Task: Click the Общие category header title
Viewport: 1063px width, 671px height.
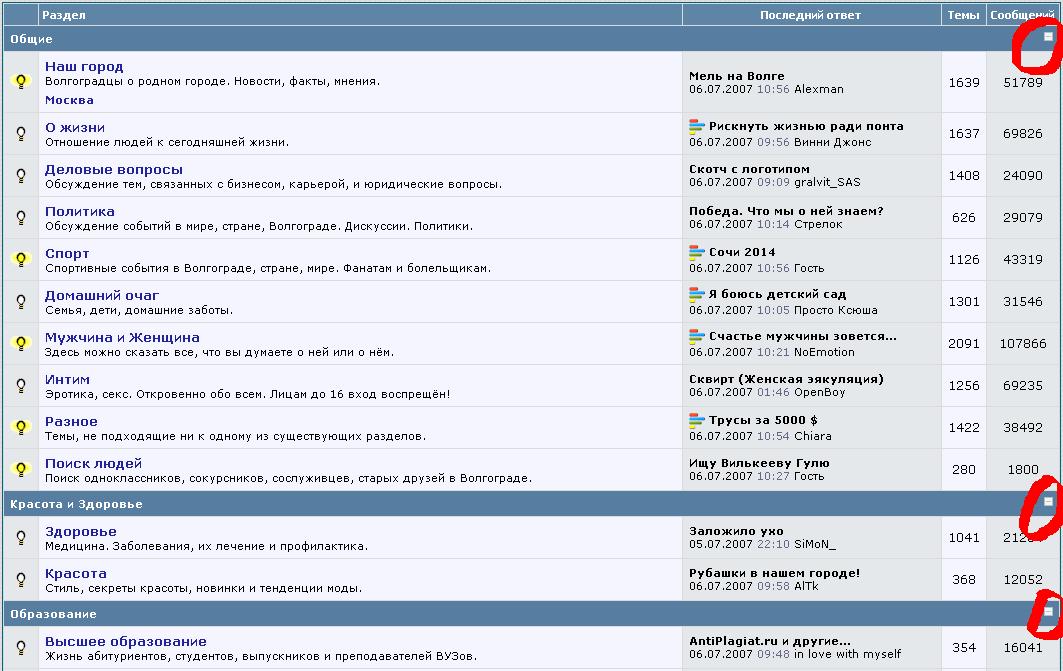Action: [31, 39]
